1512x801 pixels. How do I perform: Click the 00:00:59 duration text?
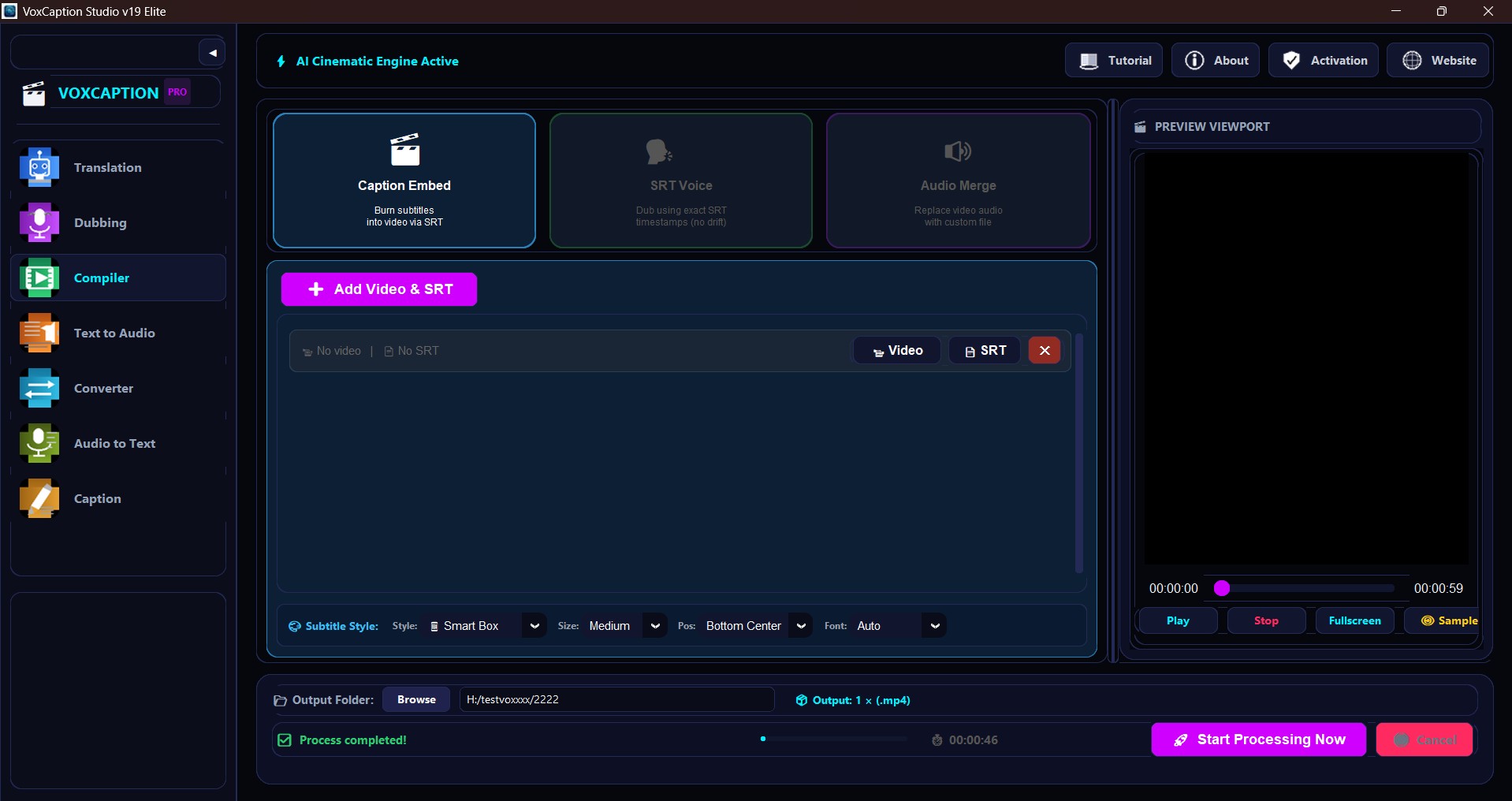[1438, 589]
